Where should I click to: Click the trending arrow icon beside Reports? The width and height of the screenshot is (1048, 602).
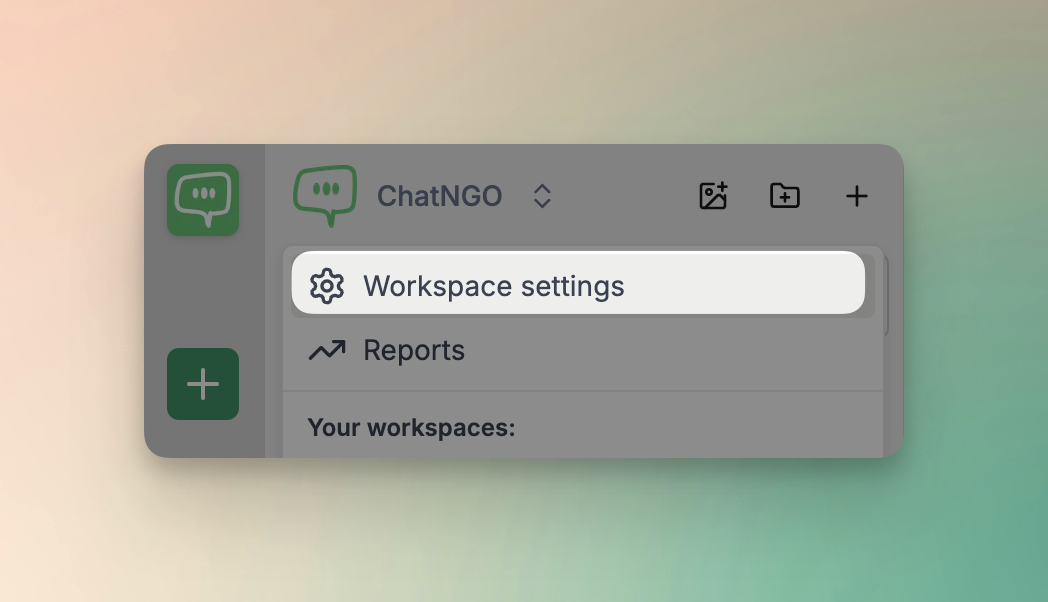[x=327, y=350]
